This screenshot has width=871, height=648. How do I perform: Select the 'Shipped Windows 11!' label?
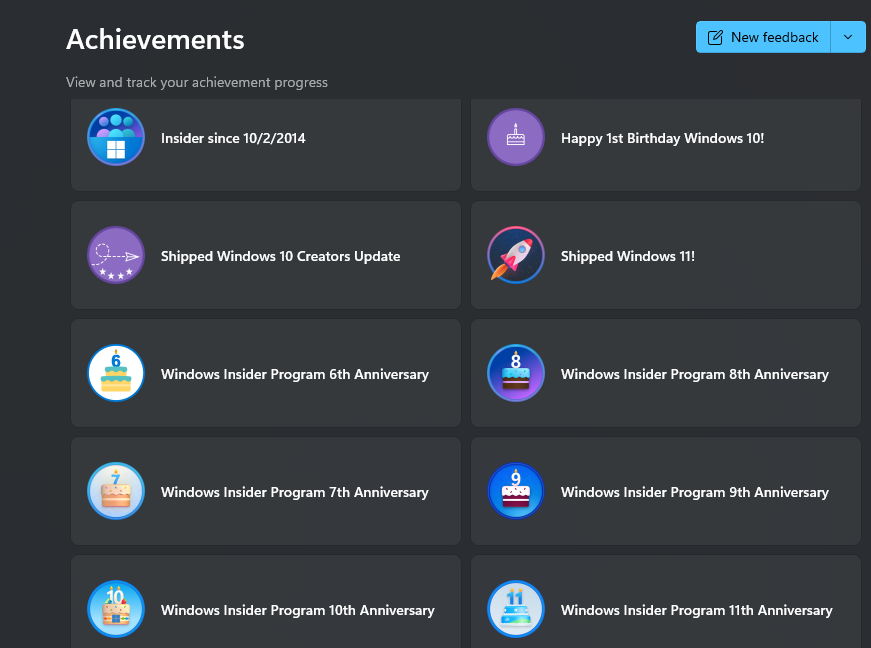click(x=628, y=257)
